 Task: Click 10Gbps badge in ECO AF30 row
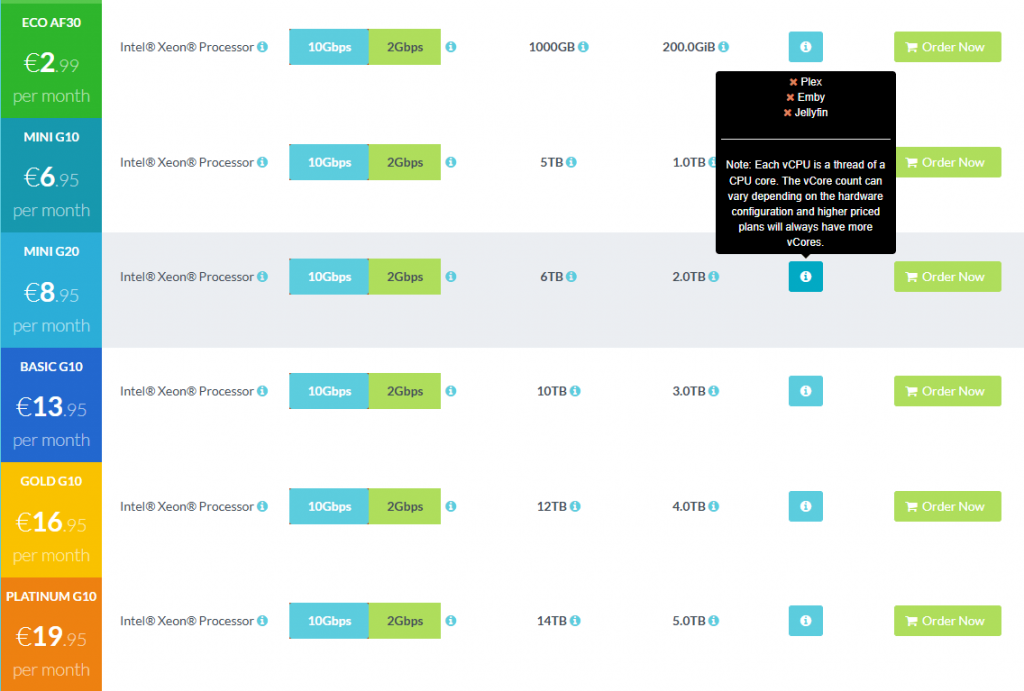[329, 47]
